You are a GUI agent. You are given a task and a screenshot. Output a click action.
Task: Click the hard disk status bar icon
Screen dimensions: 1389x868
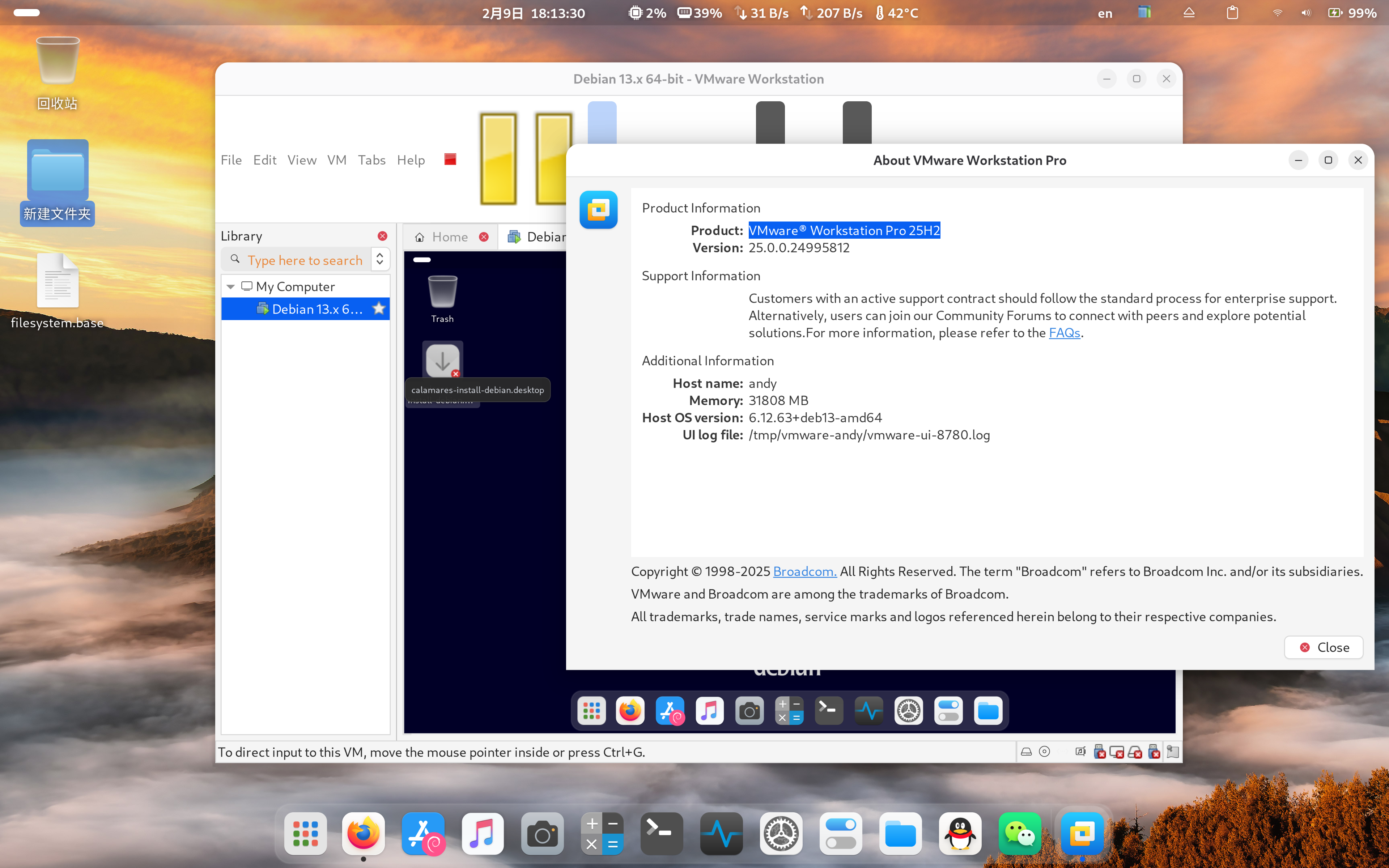tap(1026, 752)
